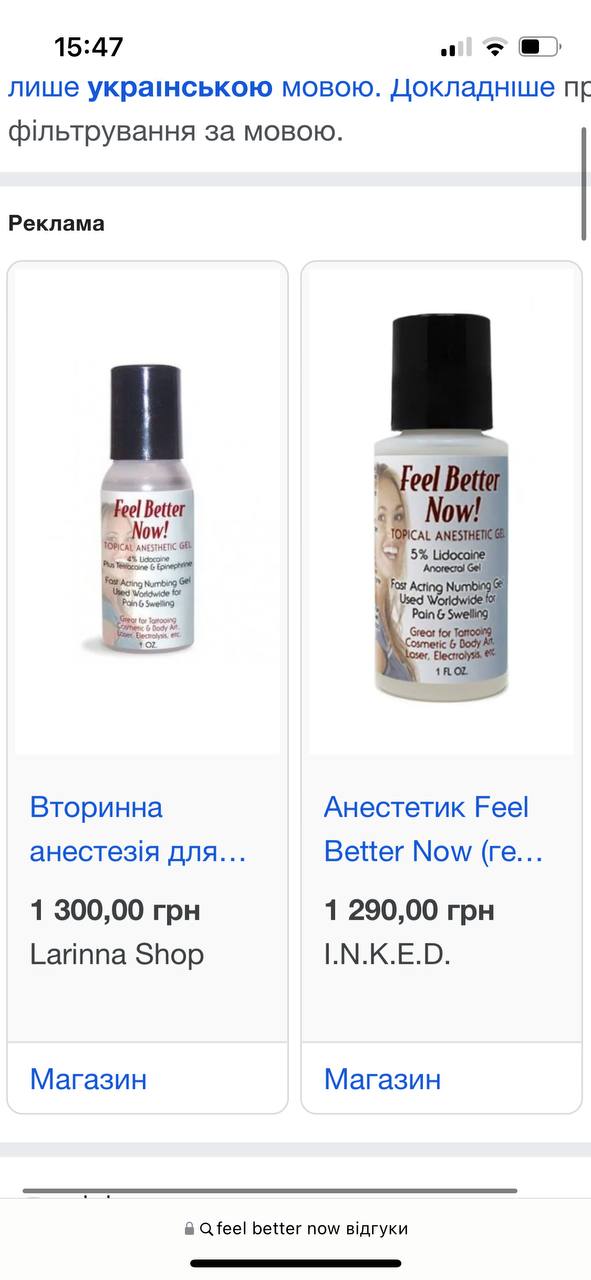Tap the I.N.K.E.D. seller name
The width and height of the screenshot is (591, 1280).
[387, 954]
